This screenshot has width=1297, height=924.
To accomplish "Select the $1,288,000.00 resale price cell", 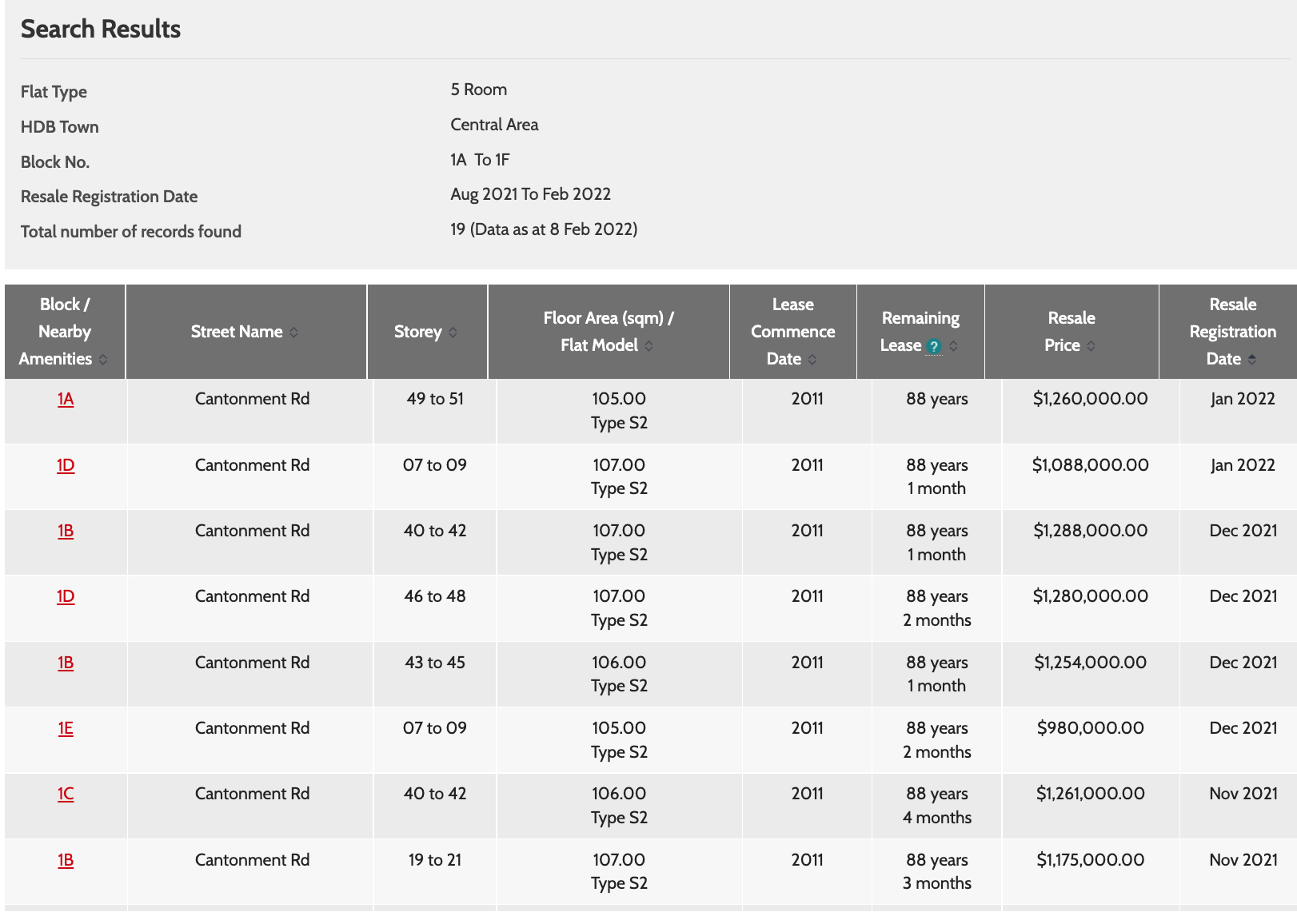I will click(1090, 531).
